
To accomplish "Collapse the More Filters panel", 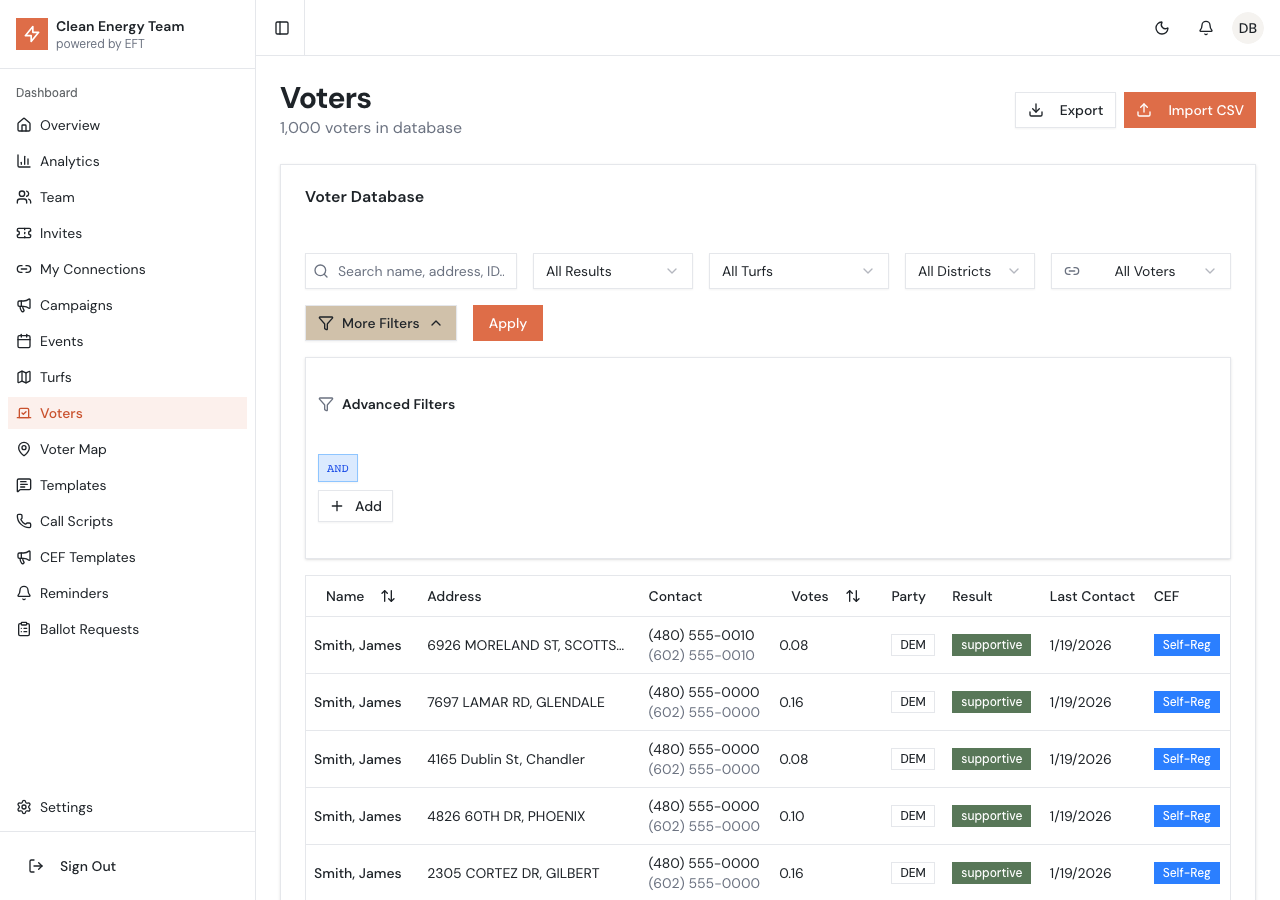I will point(380,323).
